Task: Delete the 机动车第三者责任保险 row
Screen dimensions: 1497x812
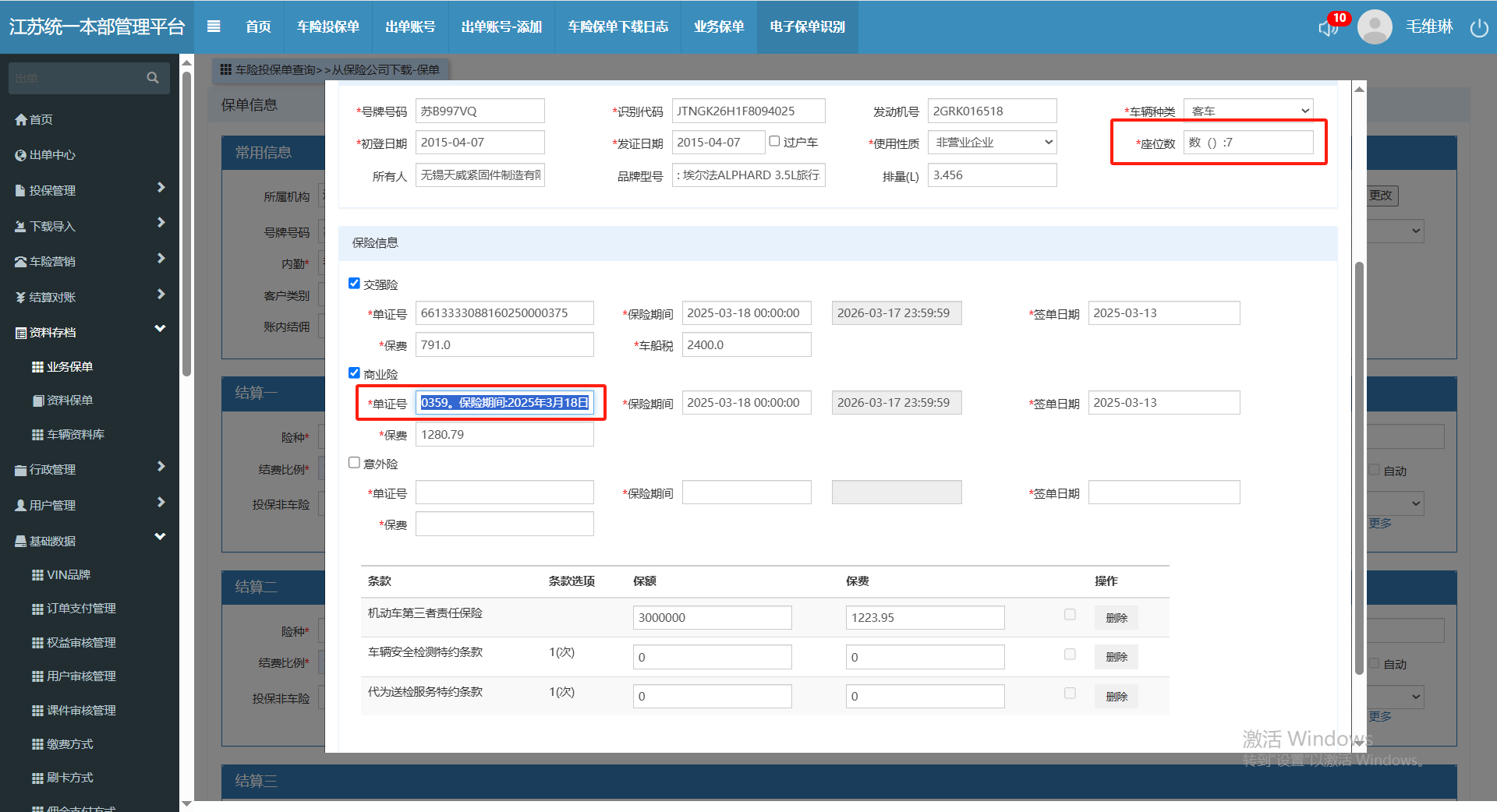Action: (x=1116, y=618)
